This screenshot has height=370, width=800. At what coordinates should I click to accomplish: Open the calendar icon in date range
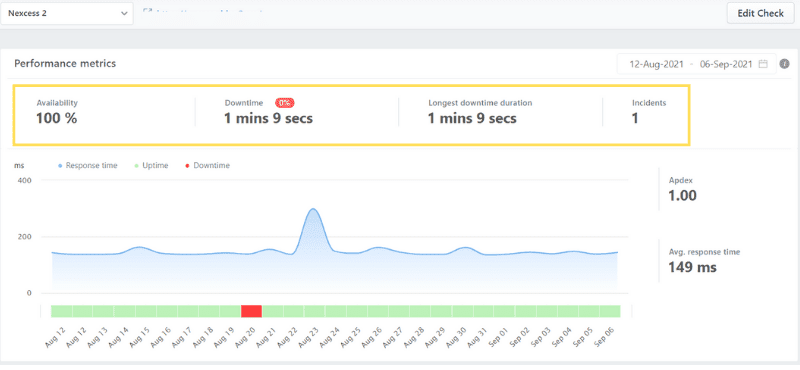763,64
